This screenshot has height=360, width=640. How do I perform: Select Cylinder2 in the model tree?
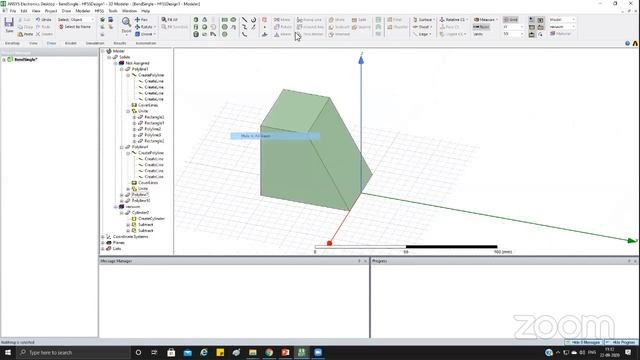tap(140, 213)
